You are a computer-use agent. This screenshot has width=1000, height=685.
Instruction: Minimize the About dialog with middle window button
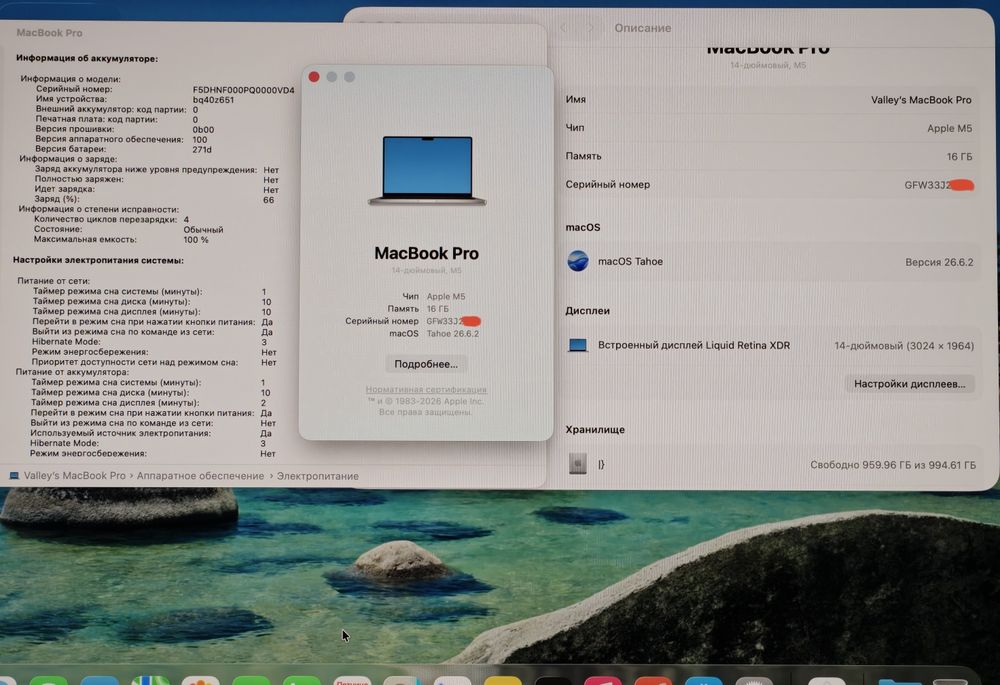(332, 77)
